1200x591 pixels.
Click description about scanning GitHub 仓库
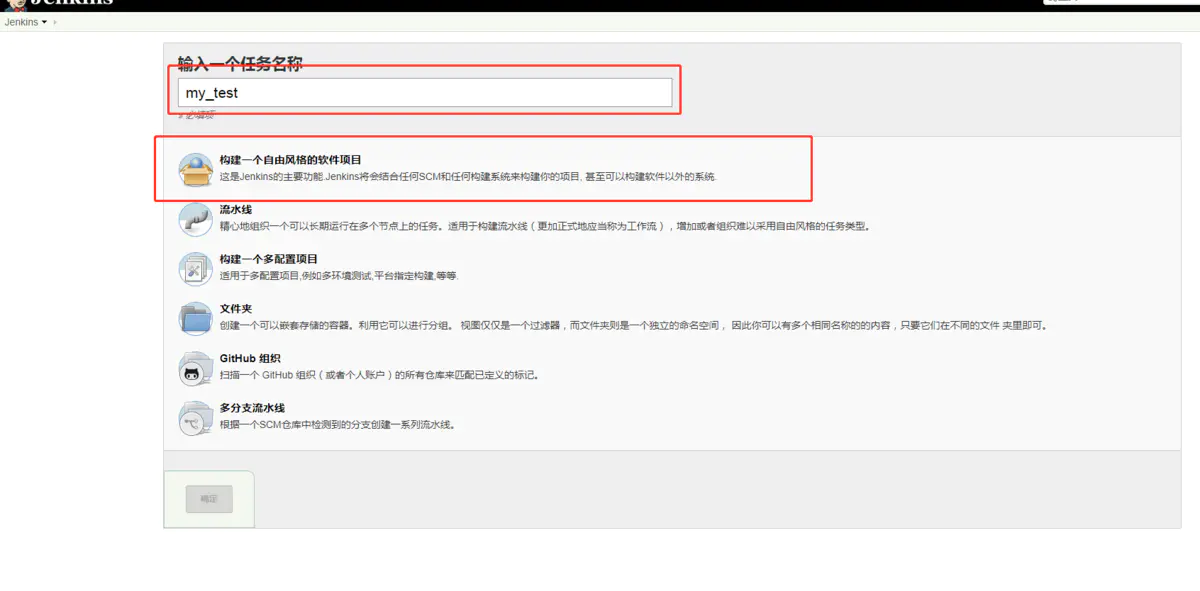(x=381, y=375)
